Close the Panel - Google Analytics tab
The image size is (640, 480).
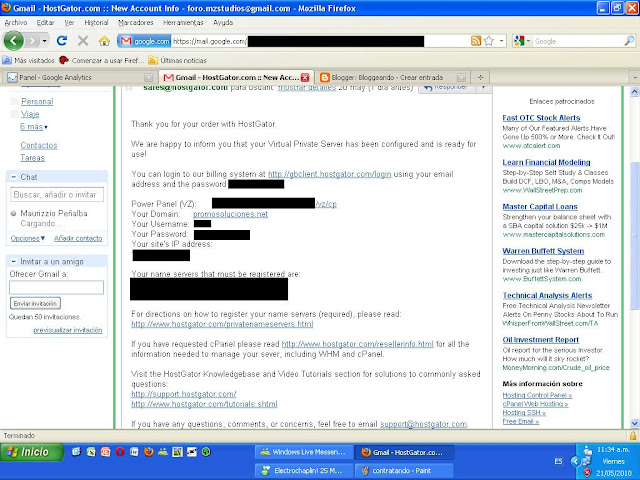point(149,77)
